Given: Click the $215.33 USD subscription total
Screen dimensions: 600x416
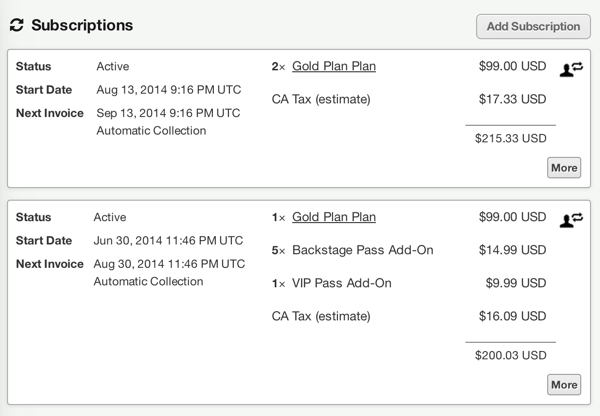Looking at the screenshot, I should pos(510,138).
